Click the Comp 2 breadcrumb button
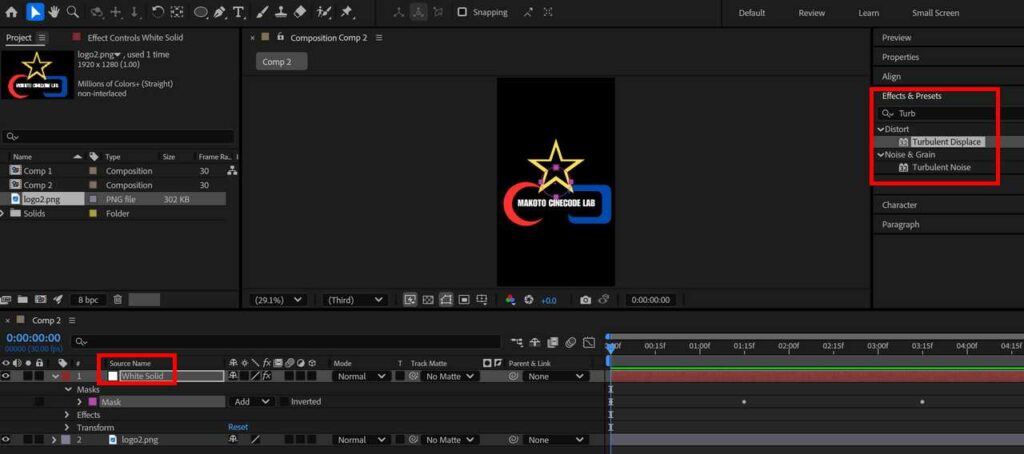The width and height of the screenshot is (1024, 454). pyautogui.click(x=281, y=62)
